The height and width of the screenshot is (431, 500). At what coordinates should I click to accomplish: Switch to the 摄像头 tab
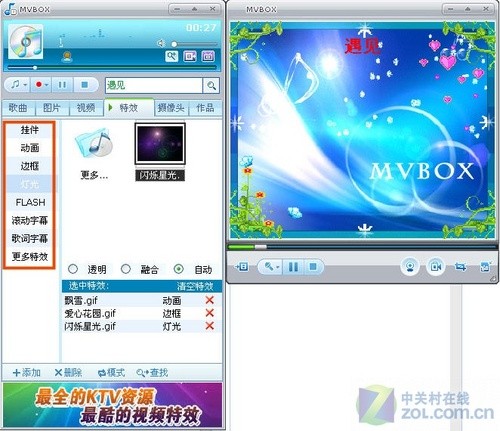171,108
